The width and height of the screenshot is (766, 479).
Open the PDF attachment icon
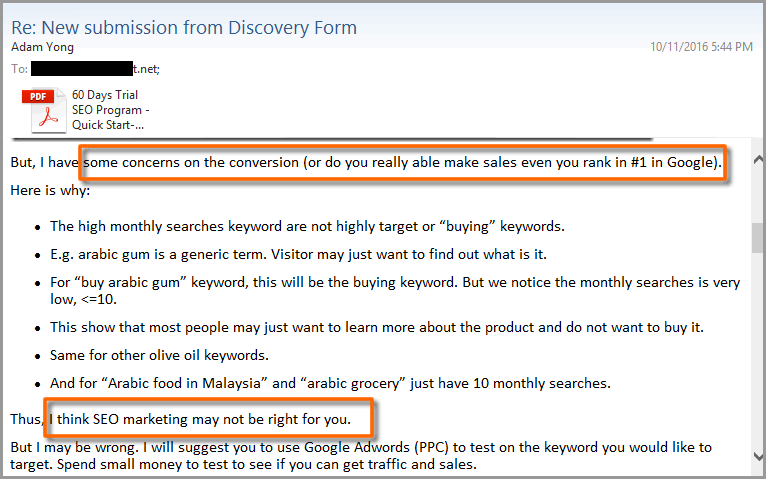(44, 110)
